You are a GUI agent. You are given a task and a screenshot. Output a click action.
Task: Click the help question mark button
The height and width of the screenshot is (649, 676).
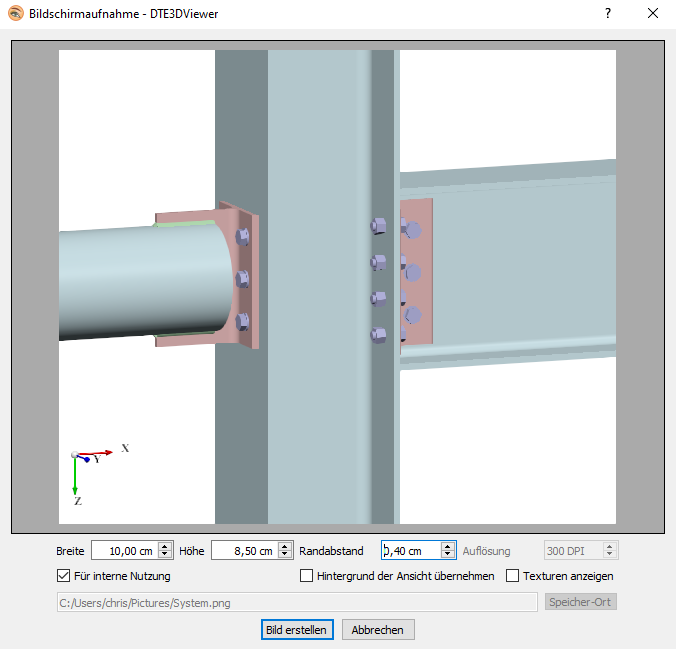pyautogui.click(x=607, y=13)
